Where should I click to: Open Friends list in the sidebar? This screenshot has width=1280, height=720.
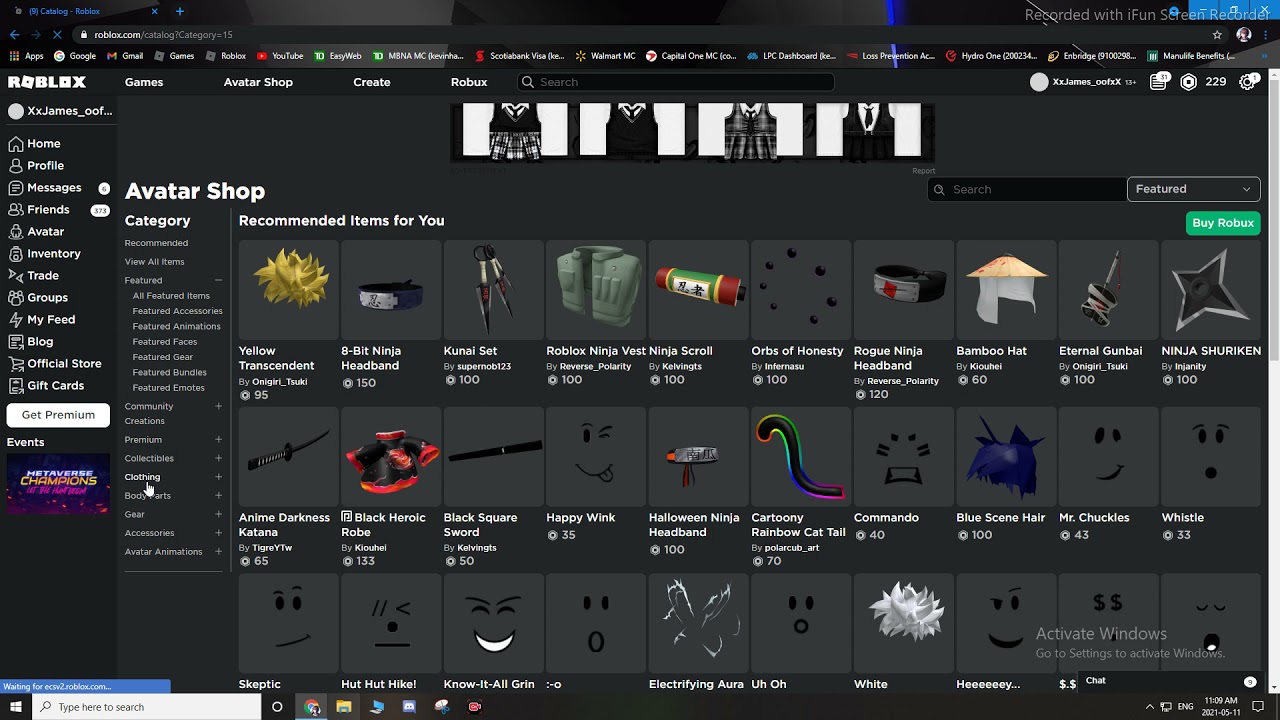pos(39,209)
